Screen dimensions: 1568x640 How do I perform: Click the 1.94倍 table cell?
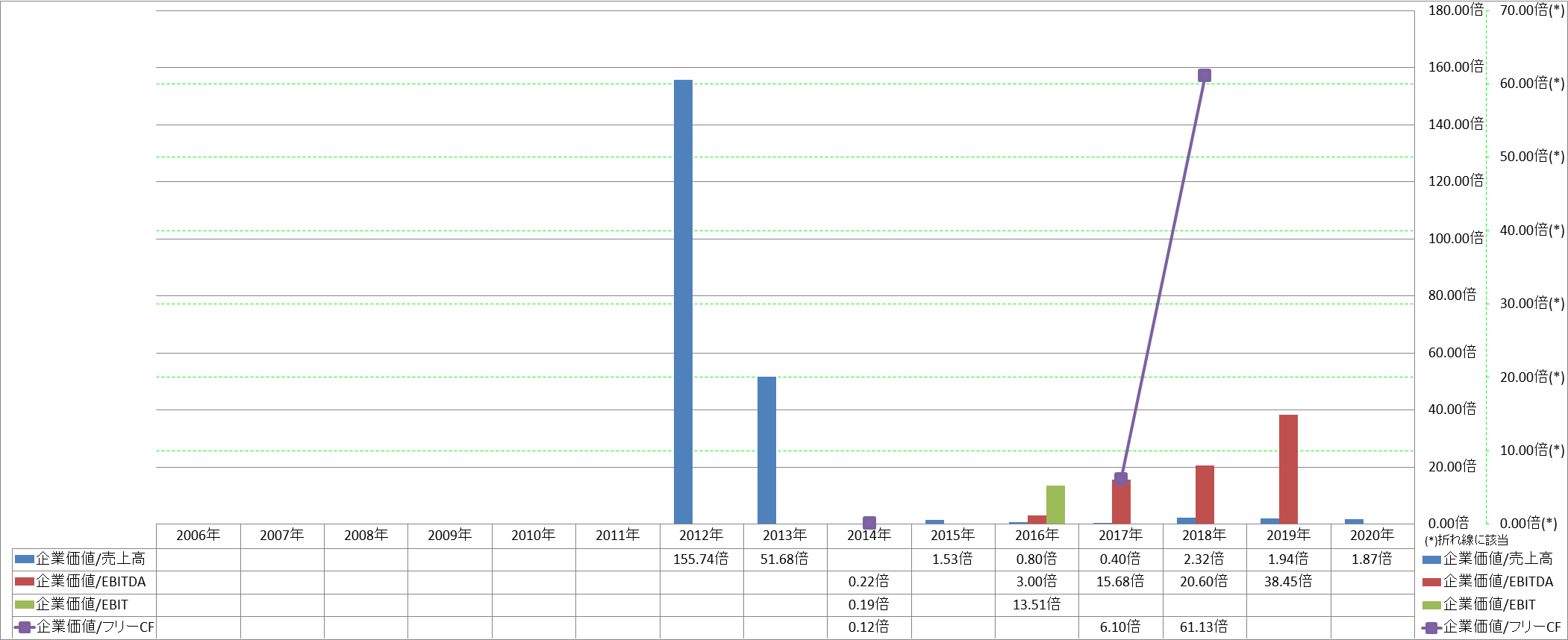coord(1288,559)
